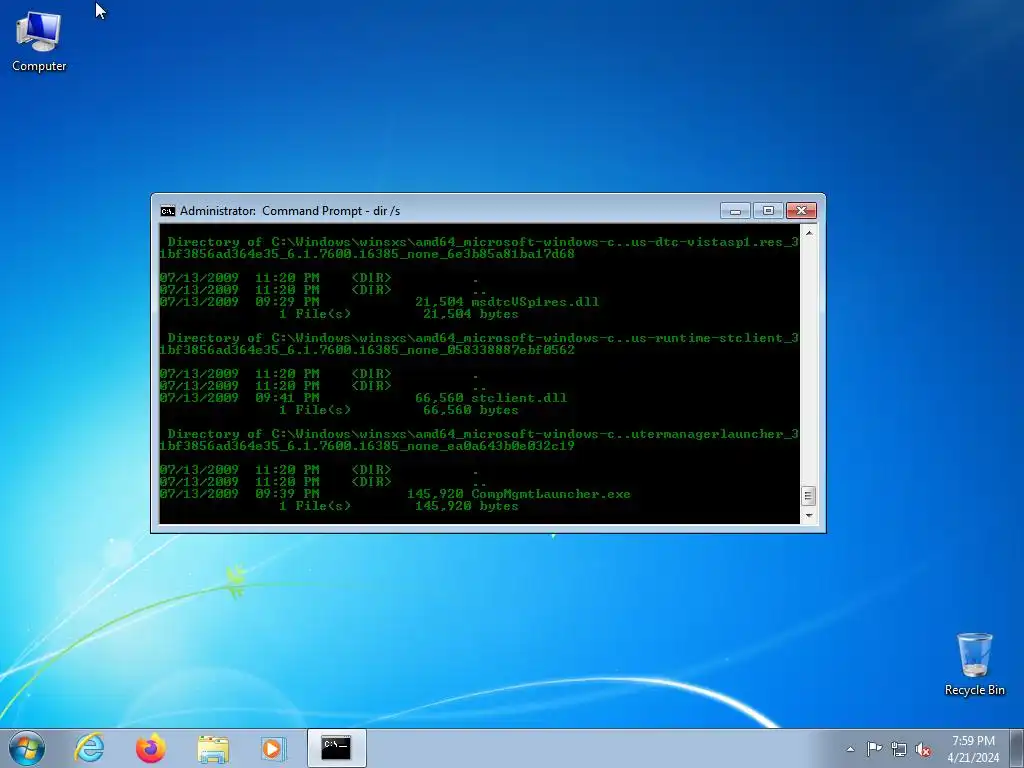Click the stclient.dll file name
The height and width of the screenshot is (768, 1024).
(519, 398)
